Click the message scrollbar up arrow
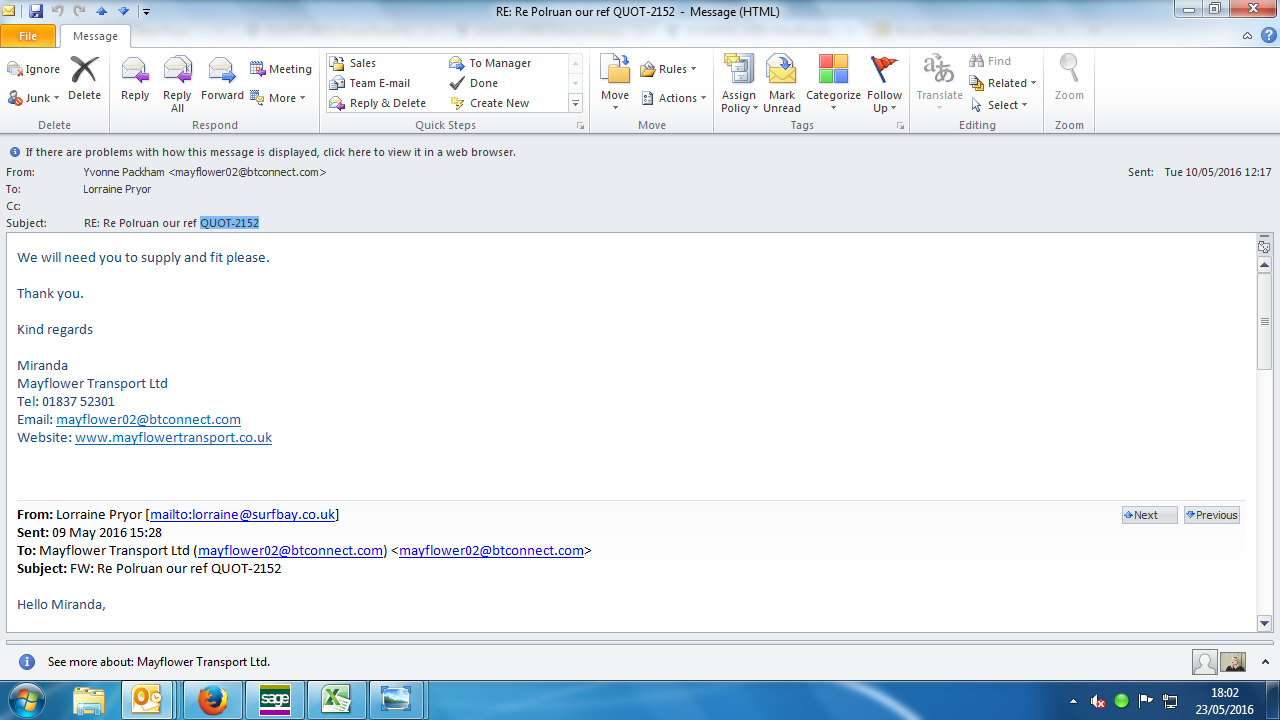Image resolution: width=1280 pixels, height=720 pixels. tap(1264, 265)
